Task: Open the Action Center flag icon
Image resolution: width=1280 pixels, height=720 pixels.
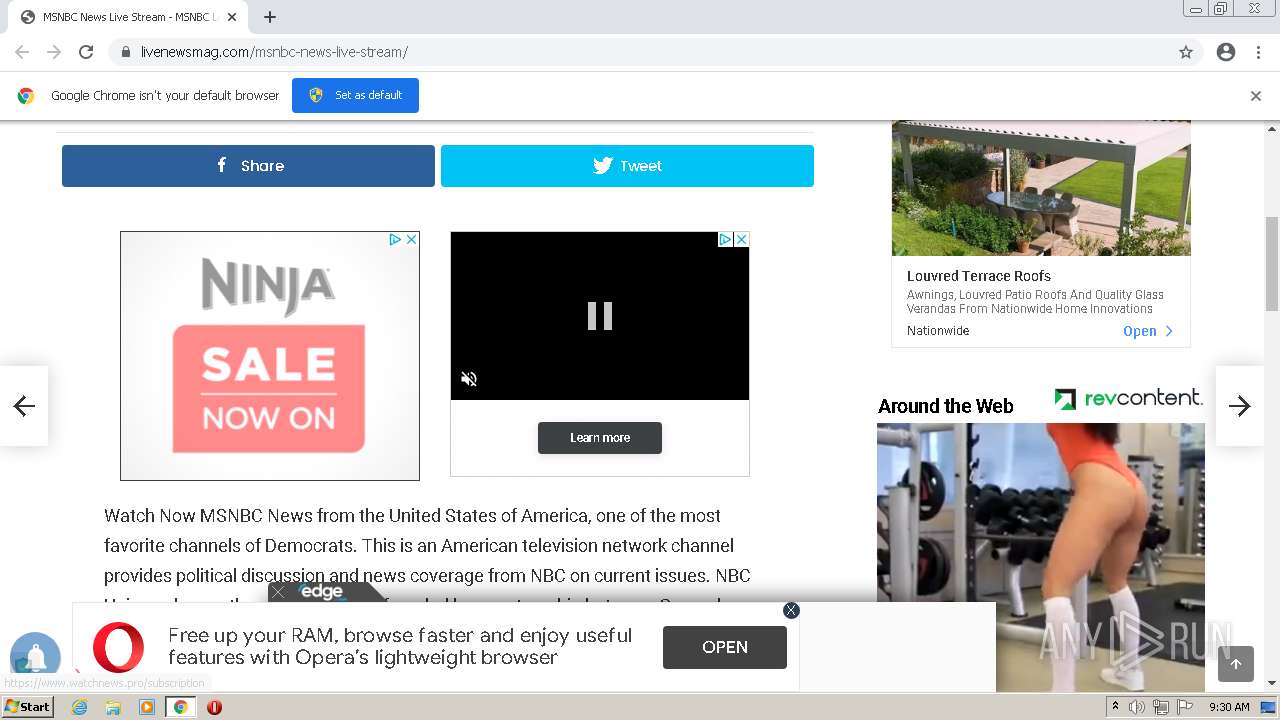Action: pos(1185,707)
